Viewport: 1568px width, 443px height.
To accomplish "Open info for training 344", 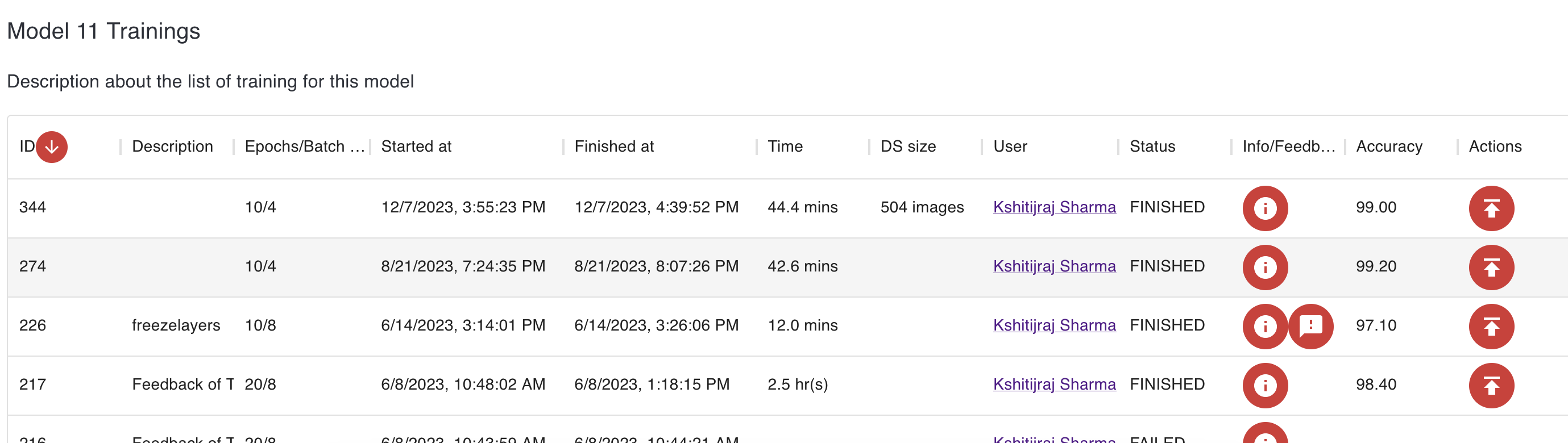I will [x=1264, y=208].
